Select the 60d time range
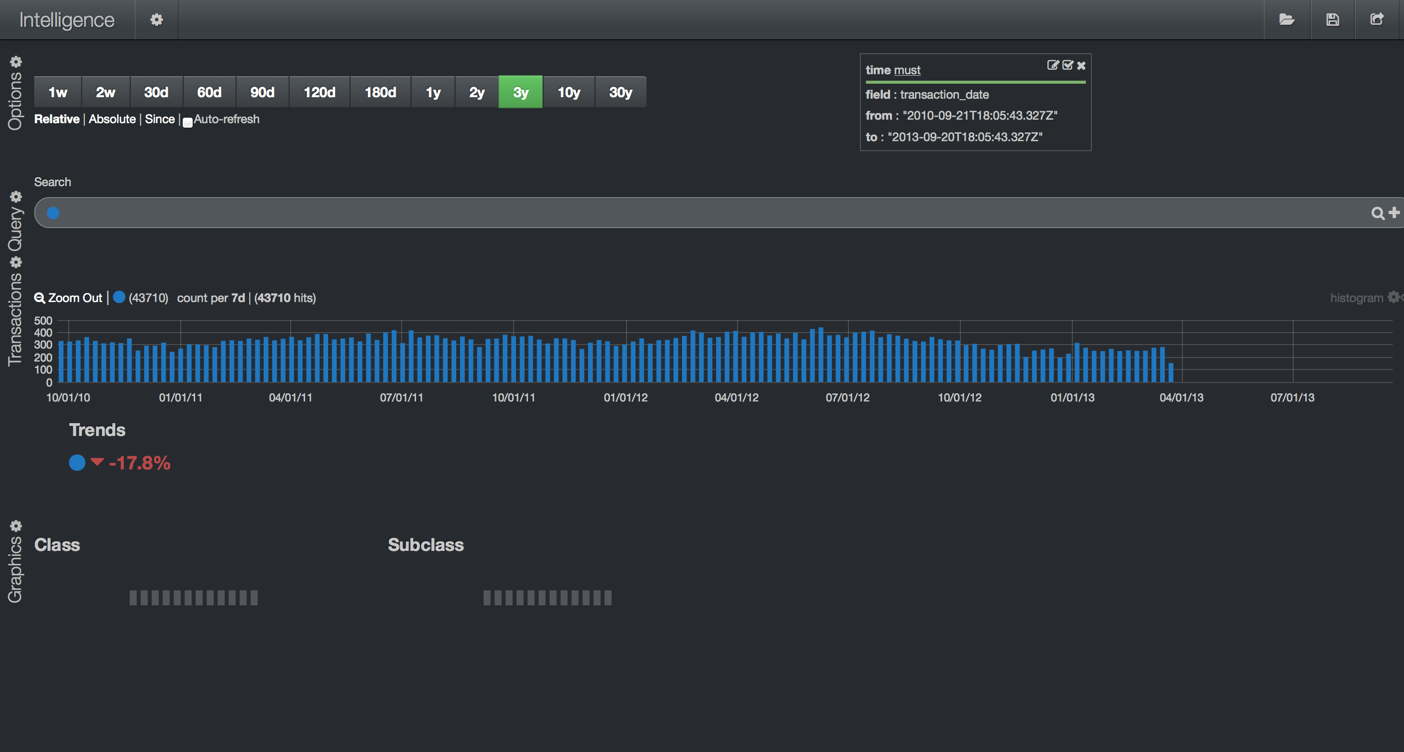The width and height of the screenshot is (1404, 752). tap(209, 92)
